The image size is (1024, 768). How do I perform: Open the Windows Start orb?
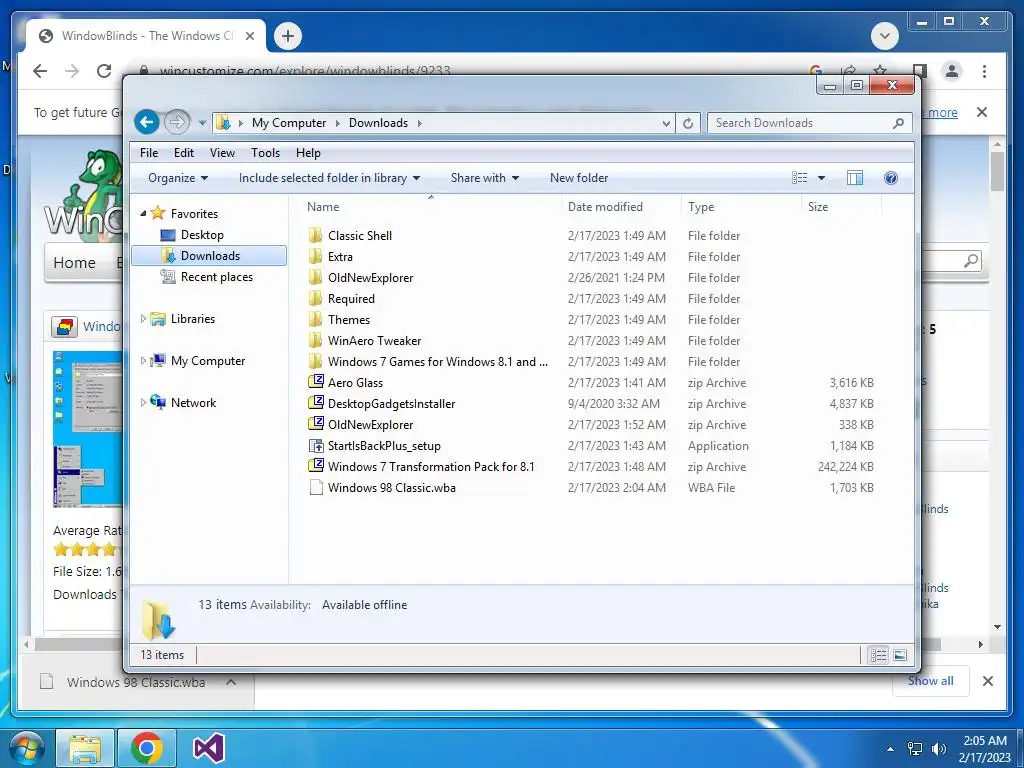coord(25,748)
